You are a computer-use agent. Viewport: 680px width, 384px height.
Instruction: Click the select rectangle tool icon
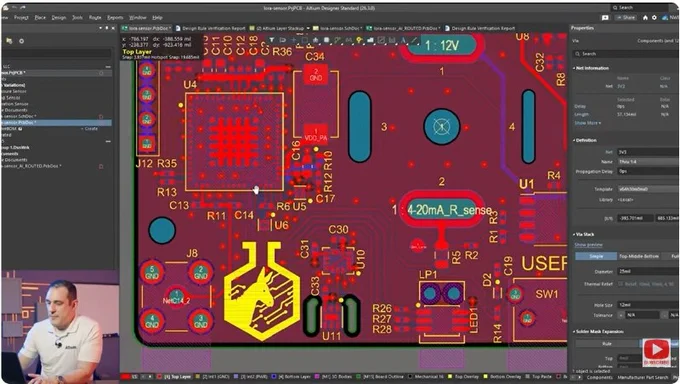[304, 40]
